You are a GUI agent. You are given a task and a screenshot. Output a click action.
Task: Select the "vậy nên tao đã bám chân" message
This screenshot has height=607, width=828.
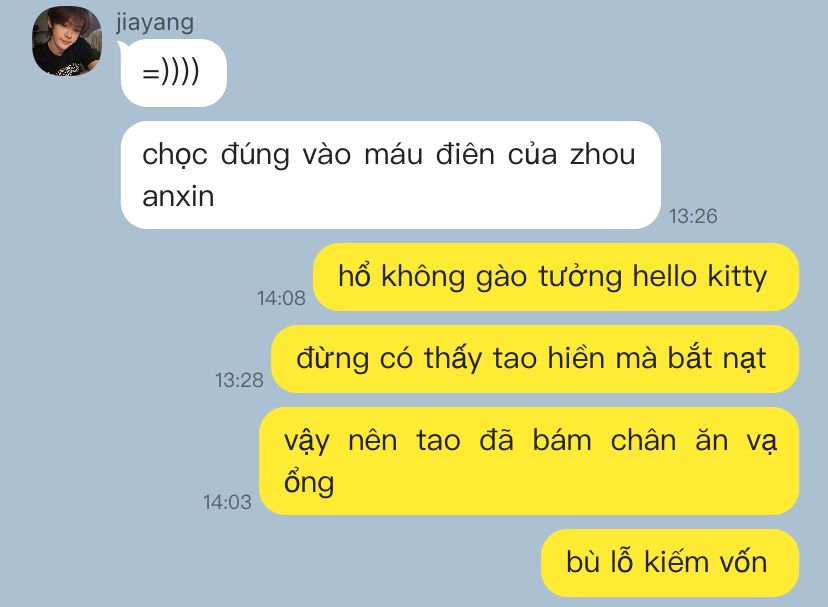529,461
